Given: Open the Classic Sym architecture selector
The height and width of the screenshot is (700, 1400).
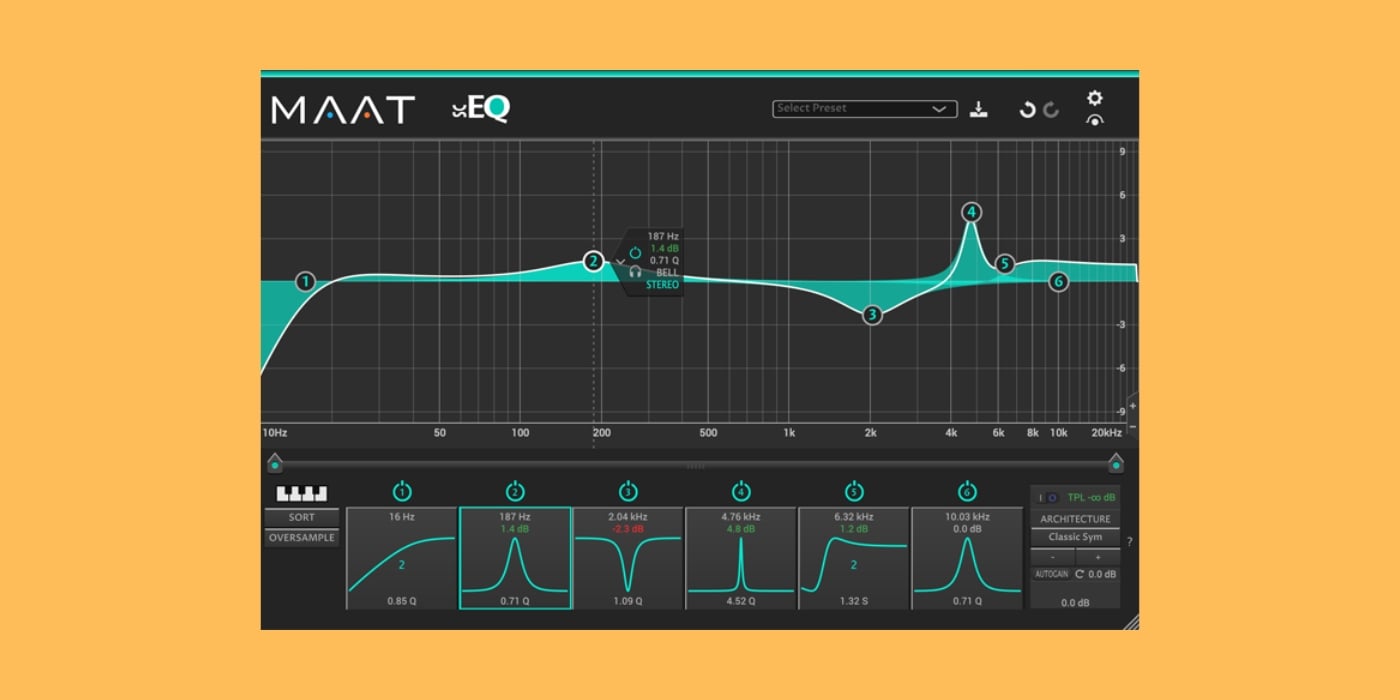Looking at the screenshot, I should click(x=1075, y=537).
